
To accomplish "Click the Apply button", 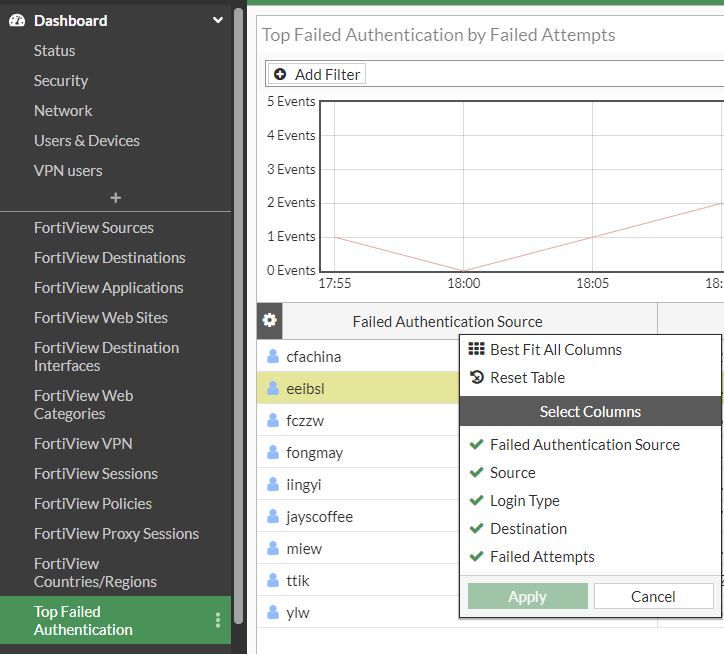I will [x=528, y=596].
